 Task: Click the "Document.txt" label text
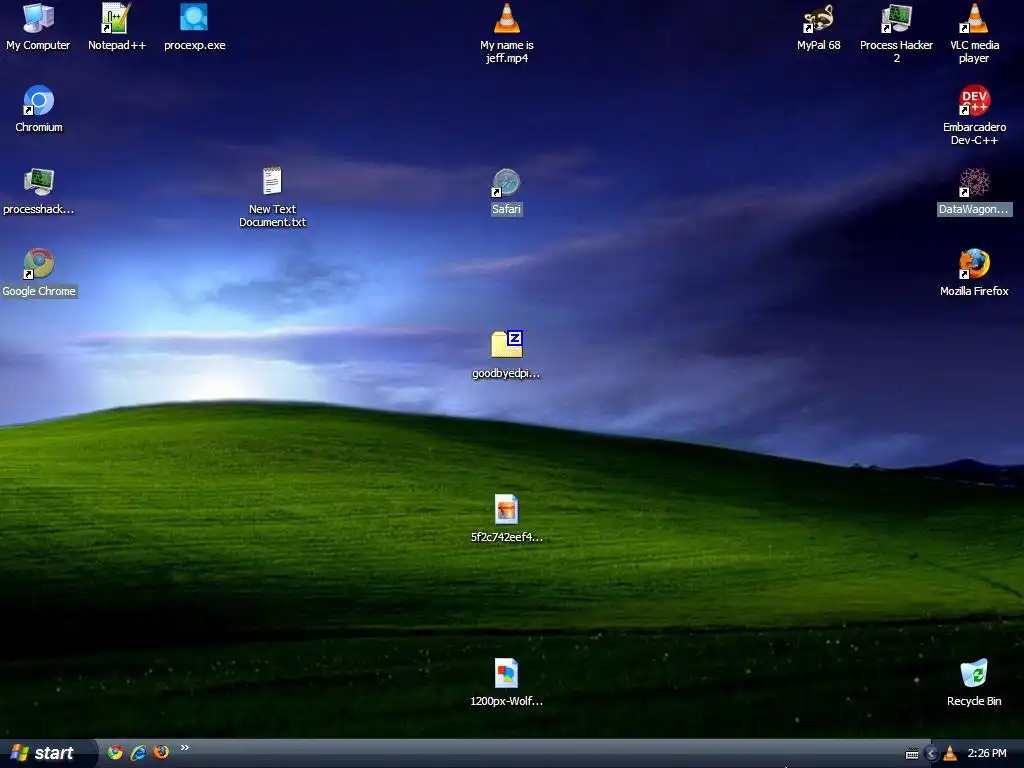point(272,222)
